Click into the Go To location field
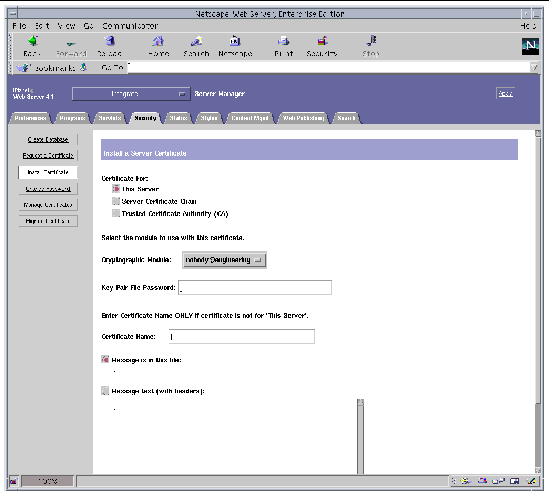Image resolution: width=549 pixels, height=496 pixels. (x=328, y=68)
